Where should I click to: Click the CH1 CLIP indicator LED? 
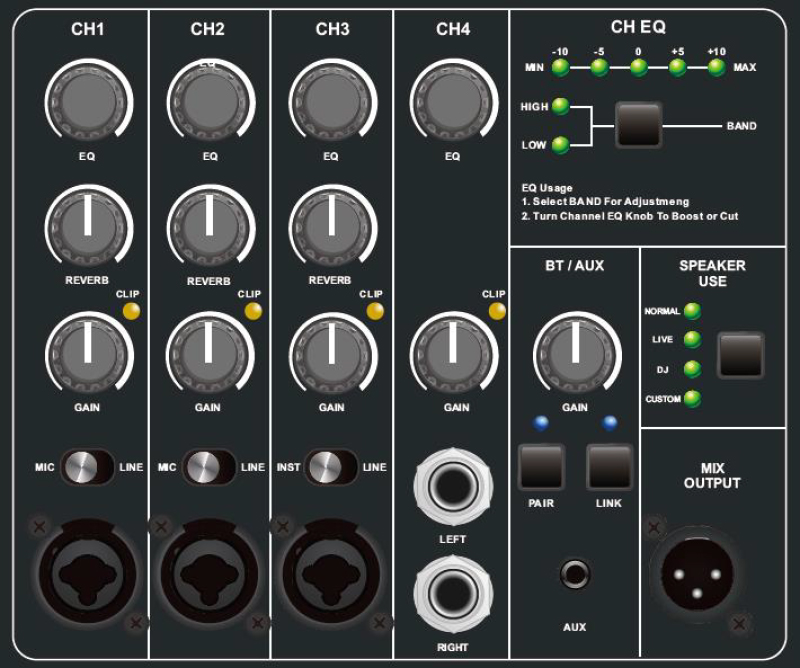(x=131, y=311)
